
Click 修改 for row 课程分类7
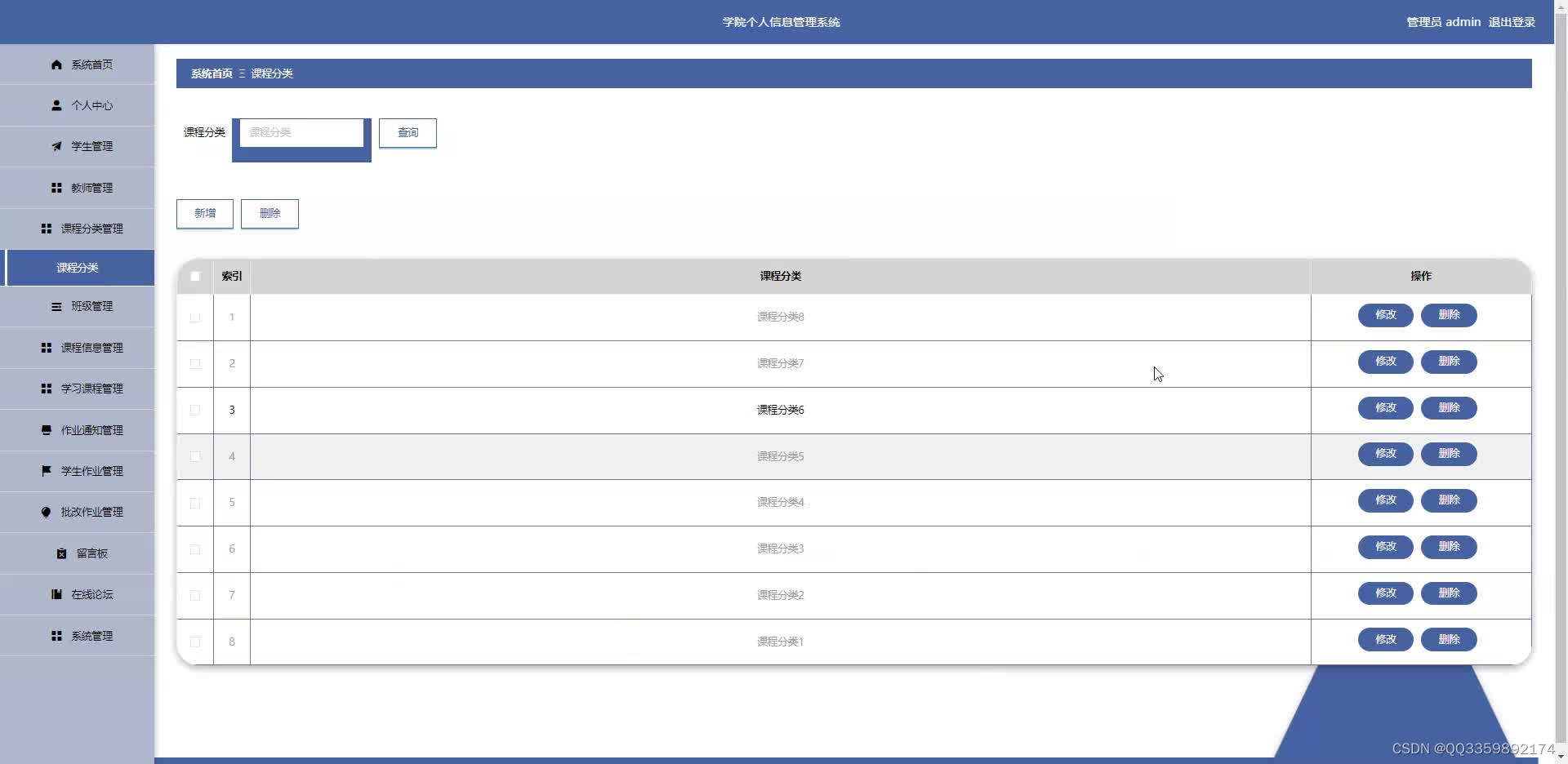coord(1386,362)
